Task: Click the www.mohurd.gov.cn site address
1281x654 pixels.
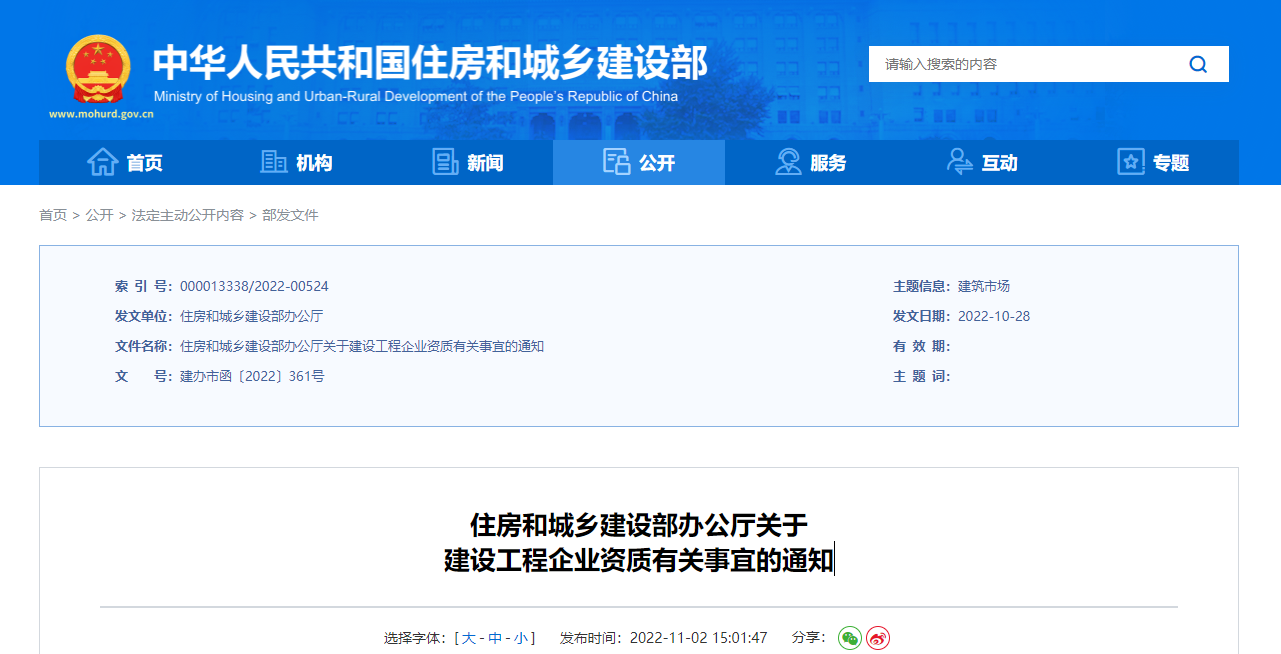Action: tap(101, 114)
